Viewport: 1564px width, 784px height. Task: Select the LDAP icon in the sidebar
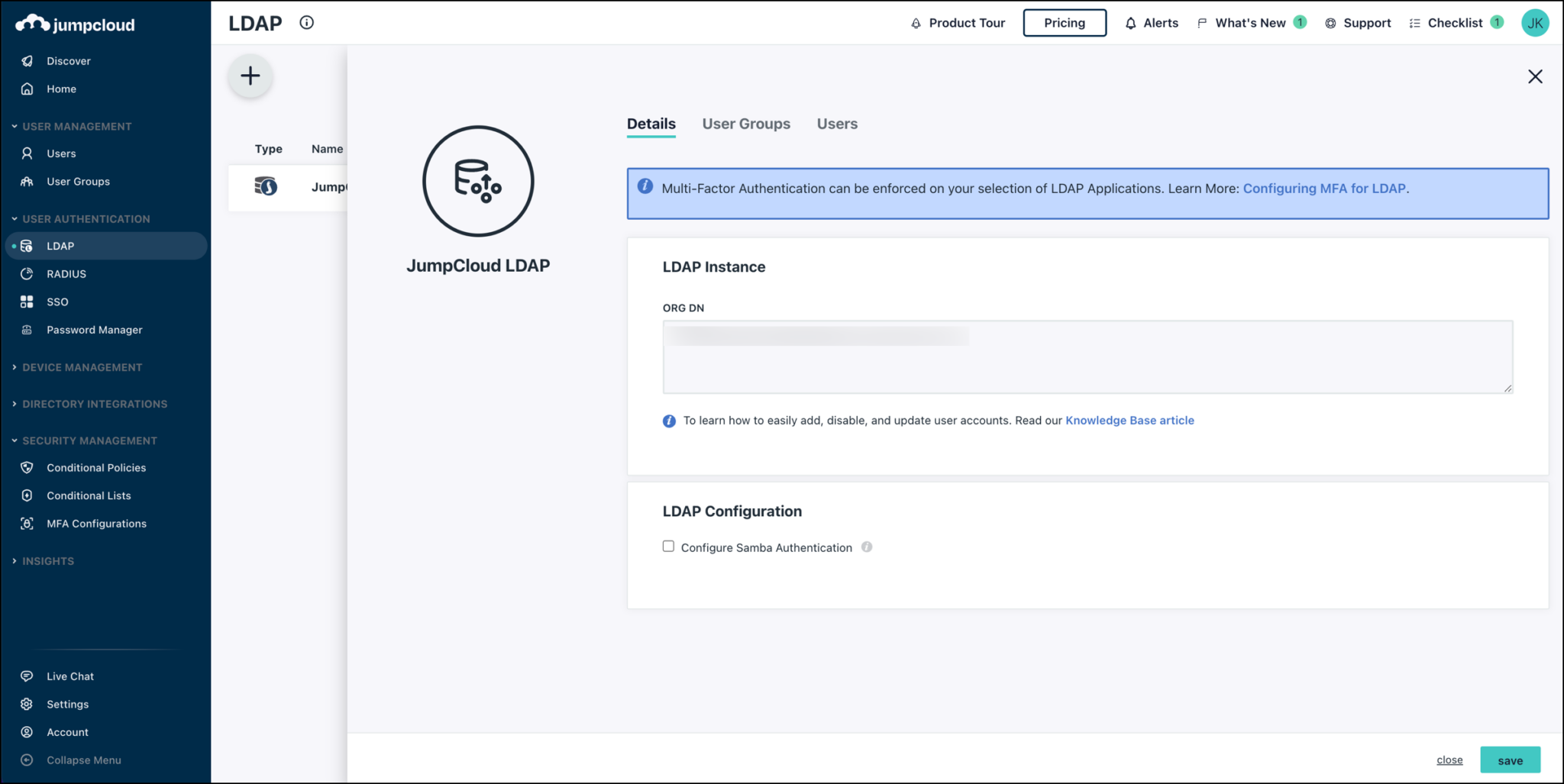(27, 246)
